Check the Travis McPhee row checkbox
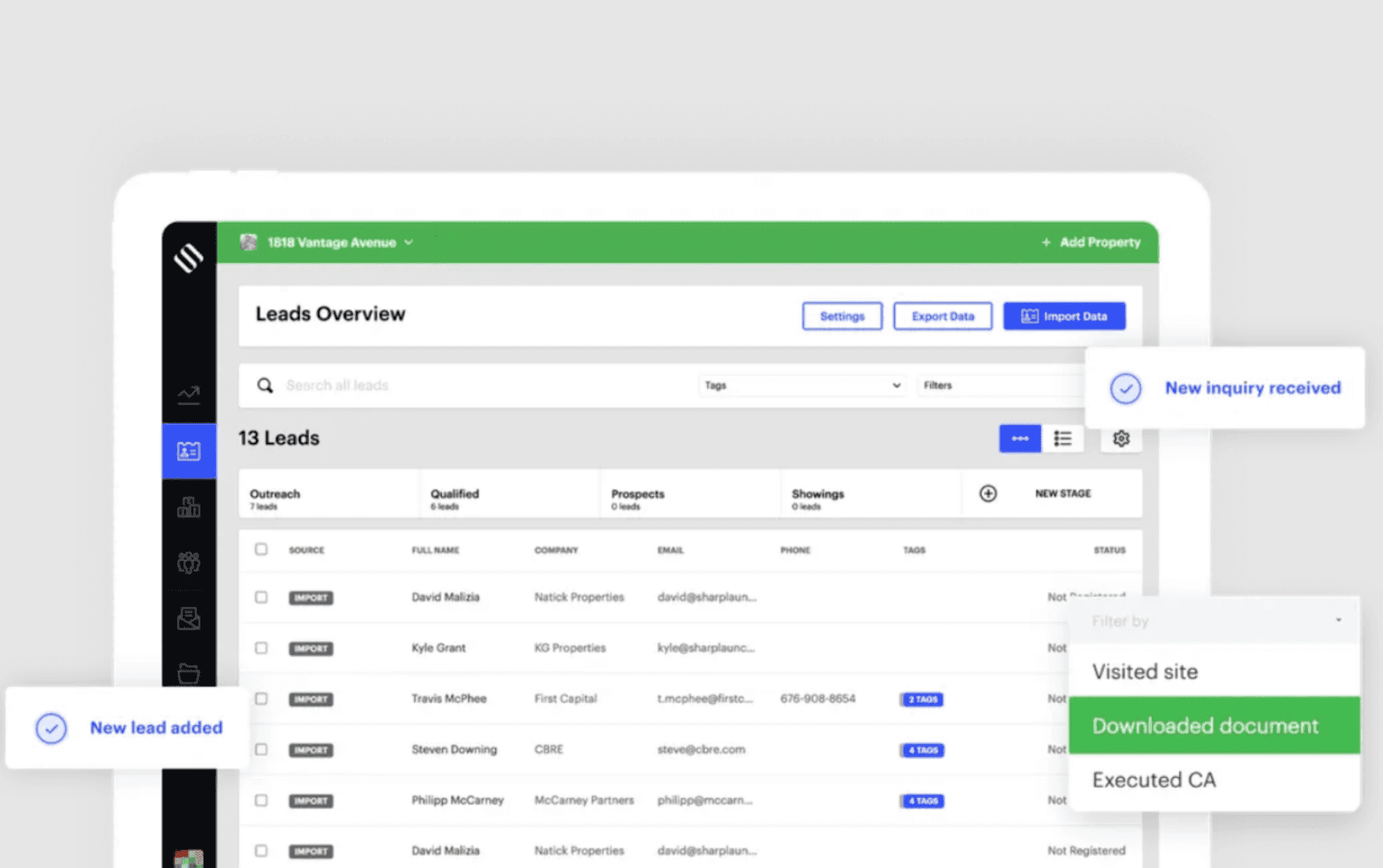The width and height of the screenshot is (1383, 868). coord(261,699)
